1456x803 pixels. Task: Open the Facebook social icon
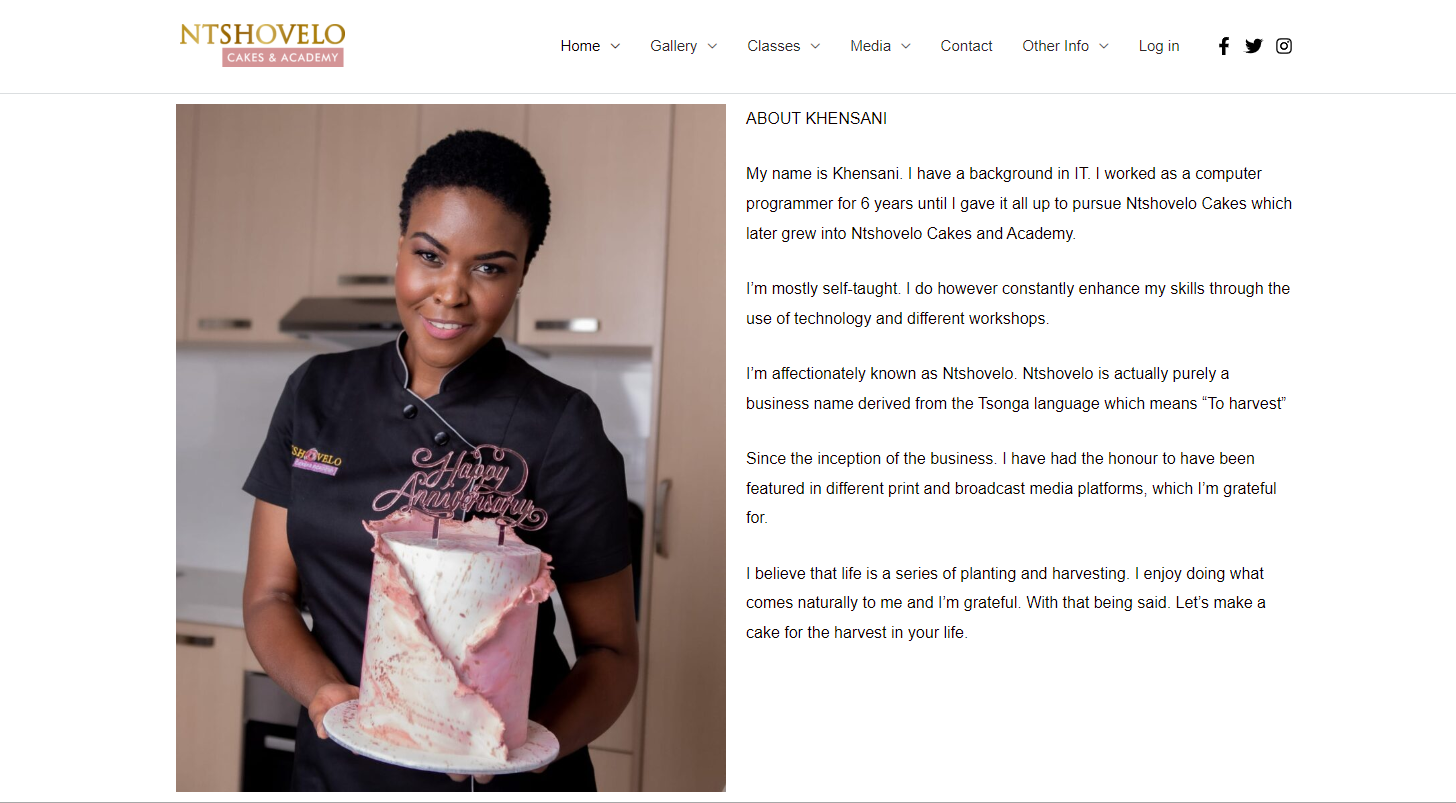tap(1223, 46)
